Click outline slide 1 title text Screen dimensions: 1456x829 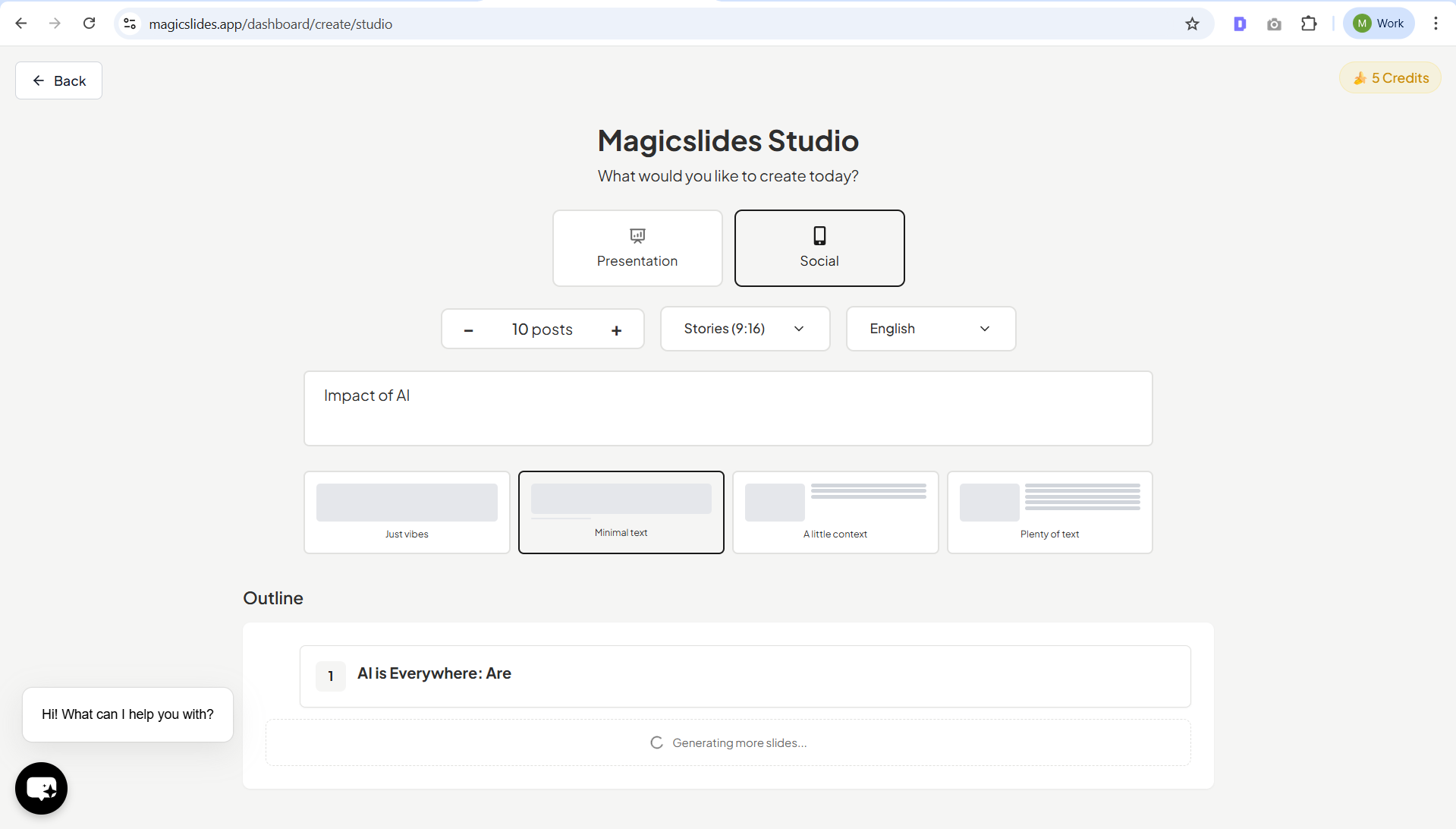coord(434,673)
